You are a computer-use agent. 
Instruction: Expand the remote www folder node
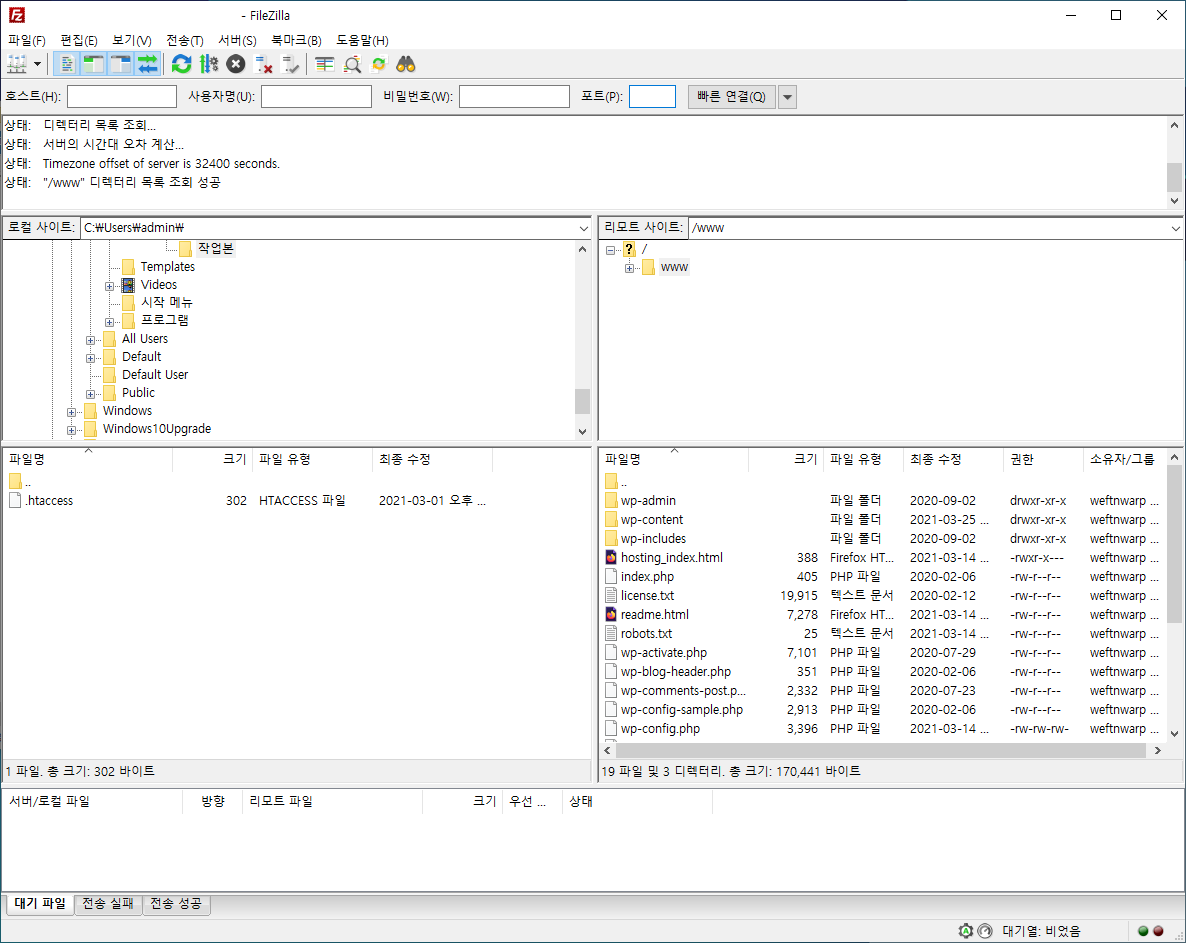pyautogui.click(x=629, y=268)
